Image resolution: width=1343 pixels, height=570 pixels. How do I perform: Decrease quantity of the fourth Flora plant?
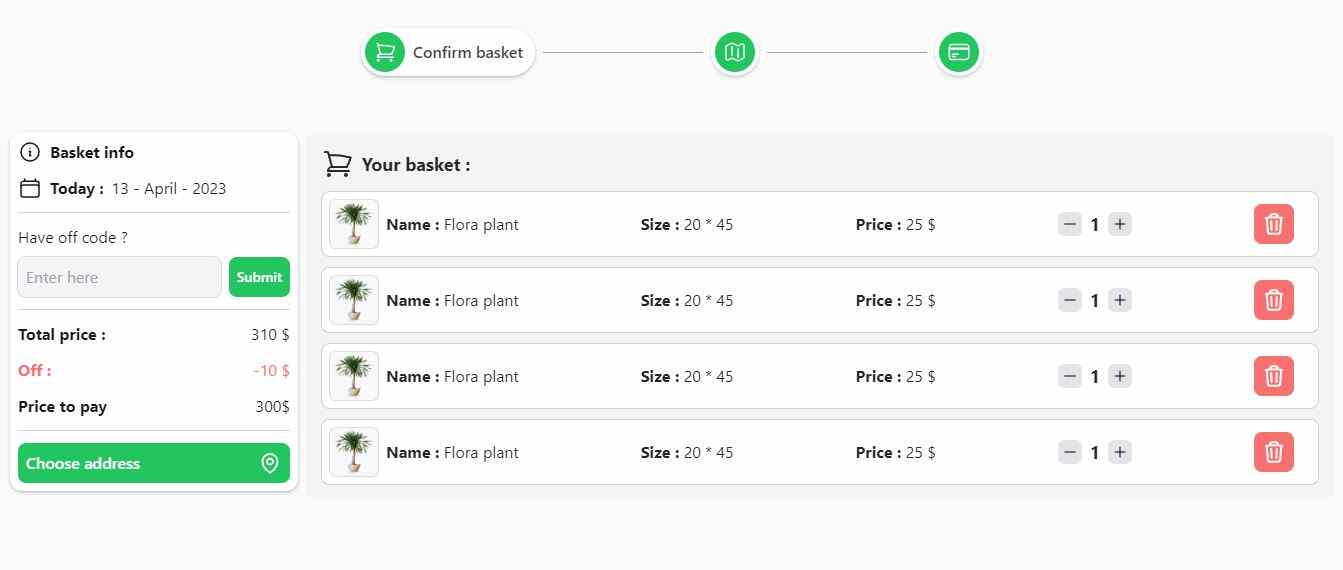click(x=1070, y=452)
